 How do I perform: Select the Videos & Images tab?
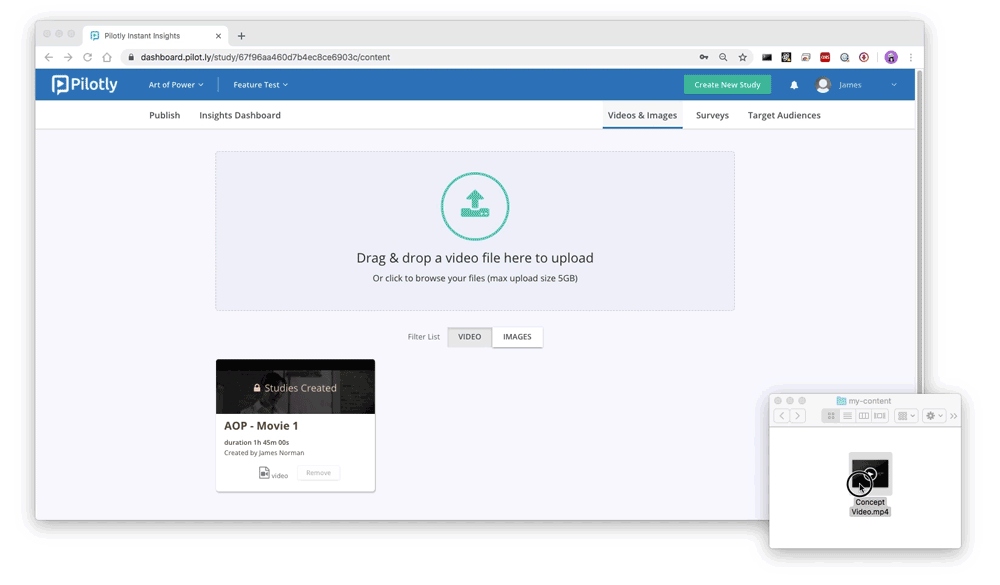642,115
